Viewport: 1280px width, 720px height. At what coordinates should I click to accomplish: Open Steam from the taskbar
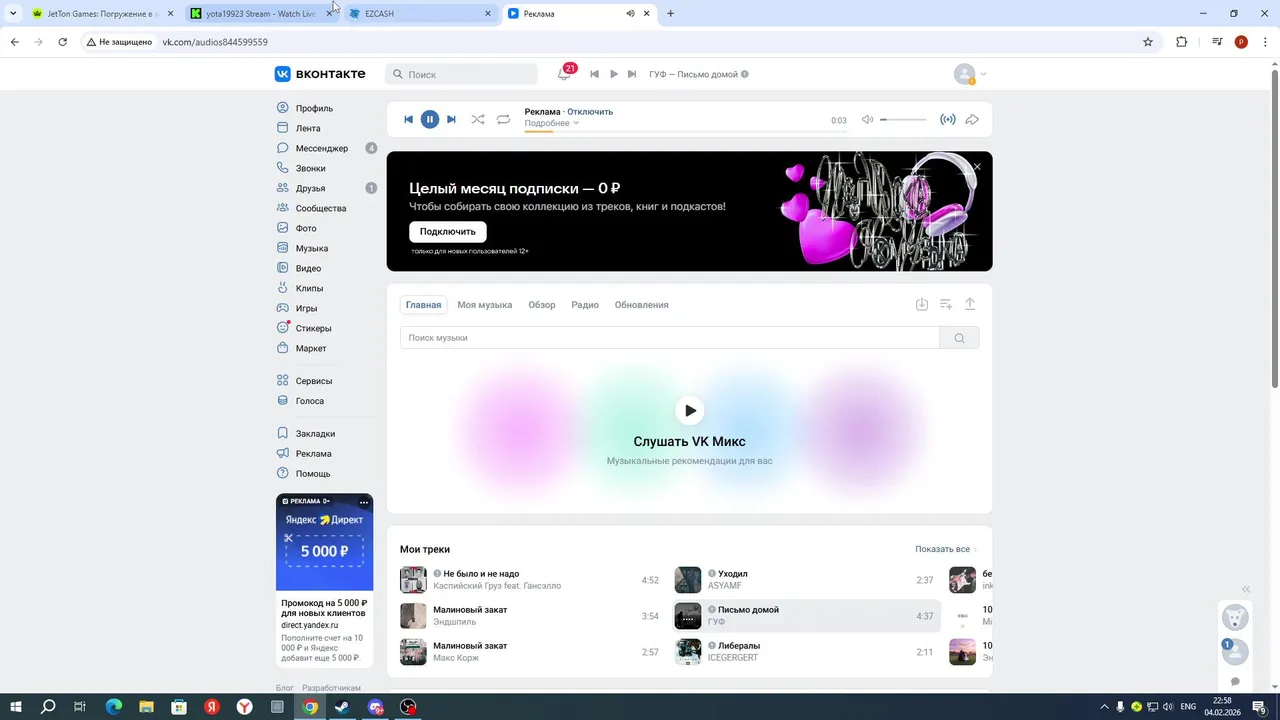pyautogui.click(x=342, y=707)
